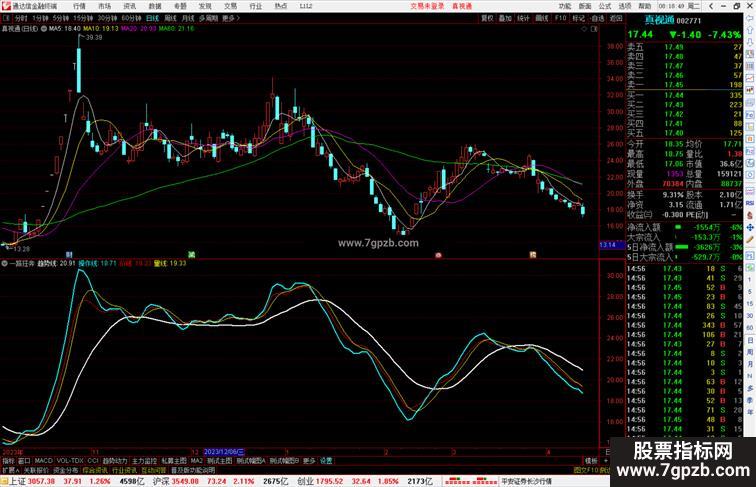
Task: Click the window icon atop main chart
Action: tap(594, 29)
